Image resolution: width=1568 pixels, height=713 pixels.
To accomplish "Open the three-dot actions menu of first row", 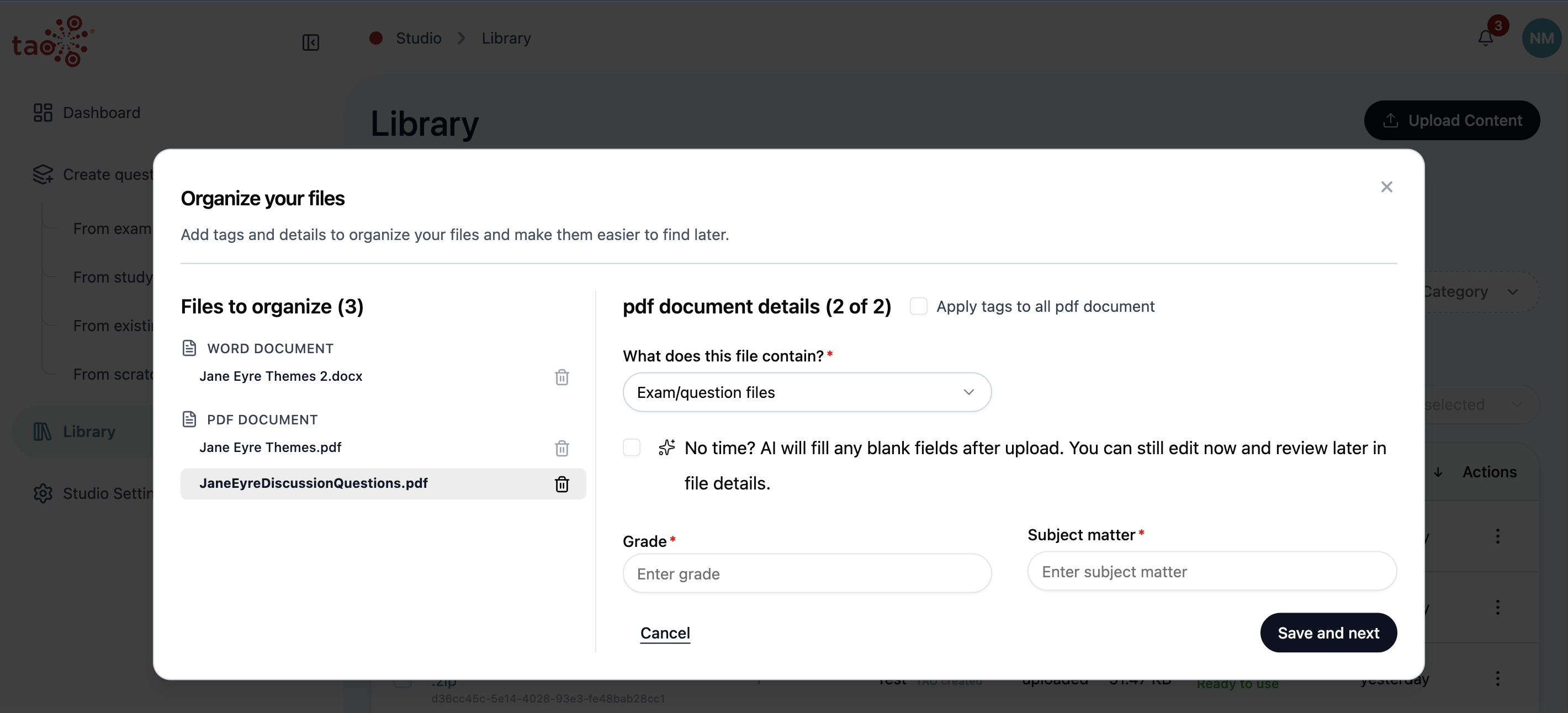I will pyautogui.click(x=1497, y=536).
